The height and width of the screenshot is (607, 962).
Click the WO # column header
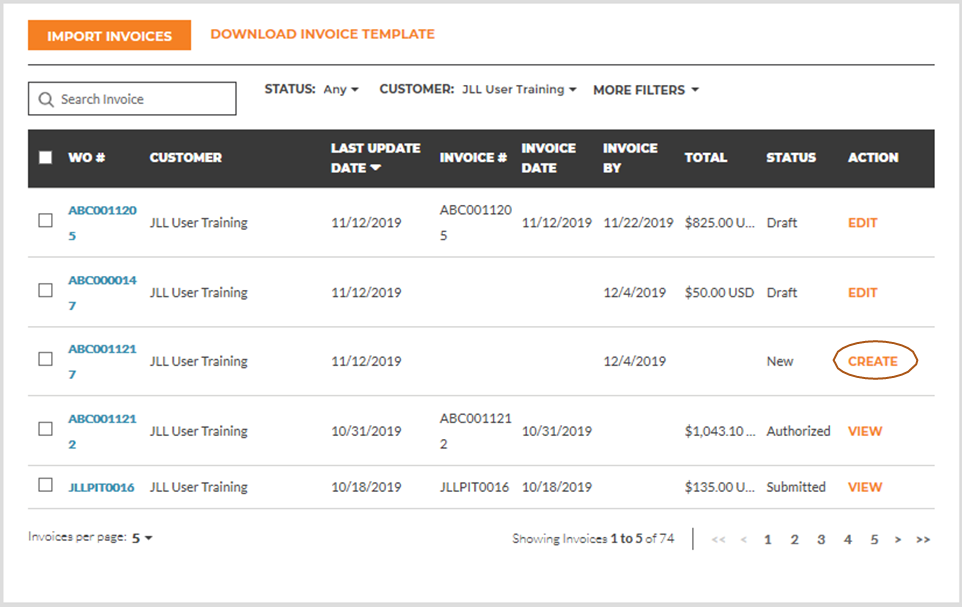click(87, 158)
